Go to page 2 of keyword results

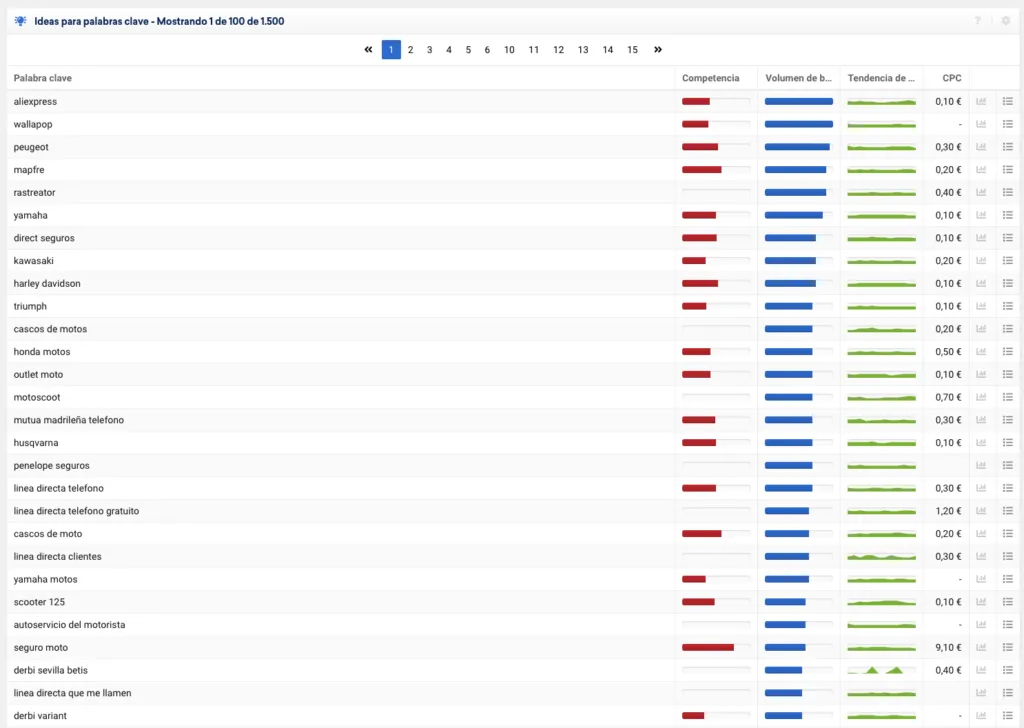(x=410, y=50)
